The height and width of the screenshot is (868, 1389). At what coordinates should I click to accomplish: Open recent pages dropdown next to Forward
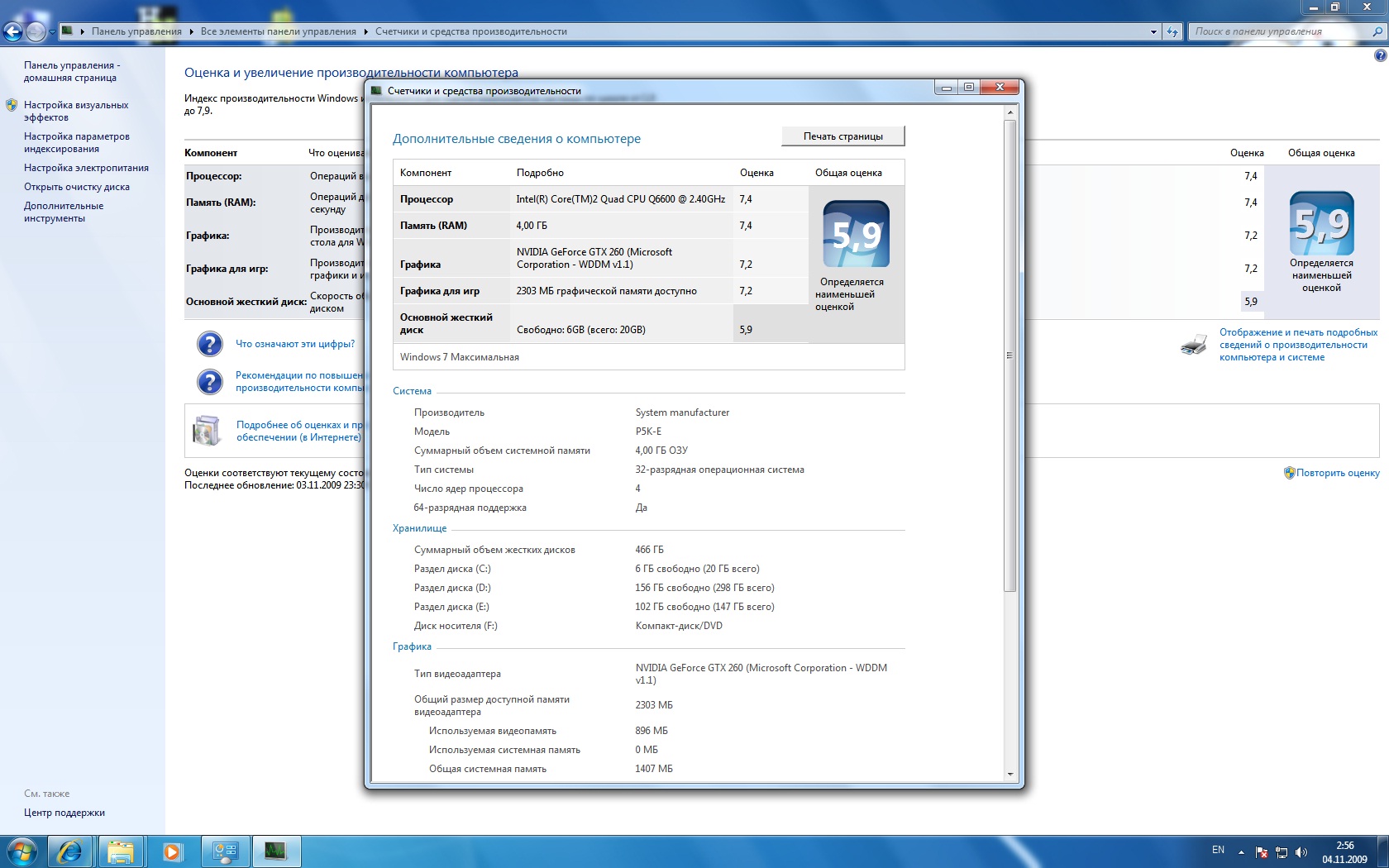(x=52, y=32)
